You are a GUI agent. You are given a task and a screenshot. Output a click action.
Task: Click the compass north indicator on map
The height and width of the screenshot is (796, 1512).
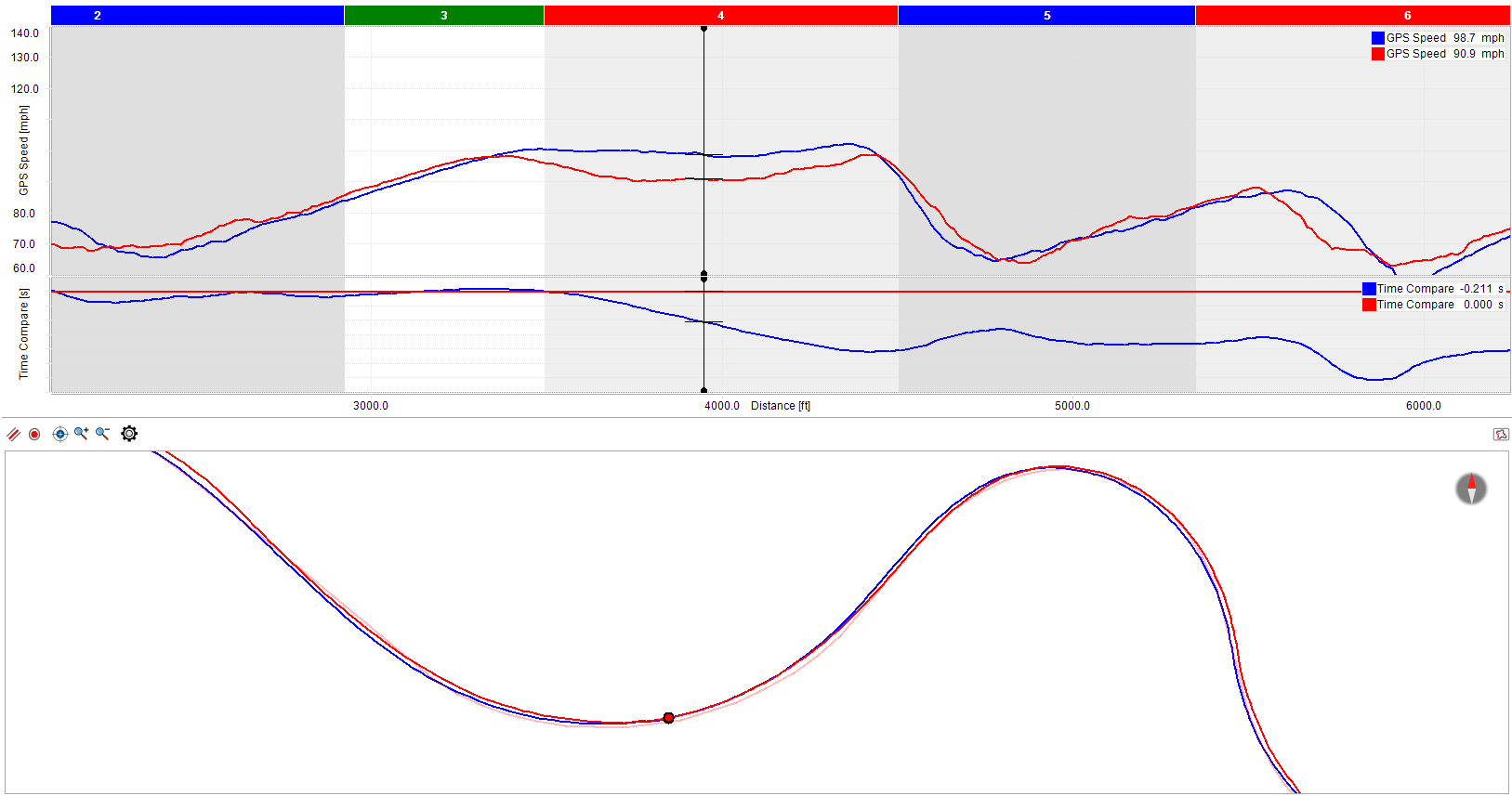pyautogui.click(x=1471, y=489)
